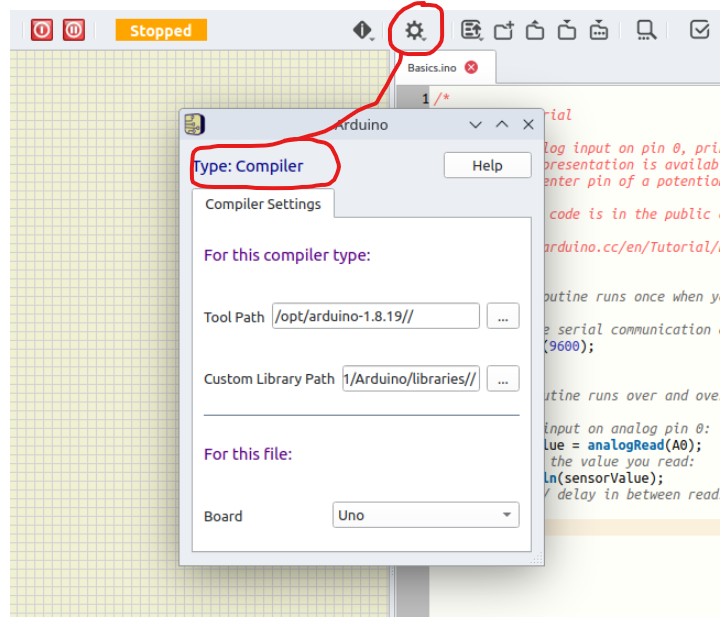Click the orange Stopped status label
The image size is (727, 626).
[161, 31]
